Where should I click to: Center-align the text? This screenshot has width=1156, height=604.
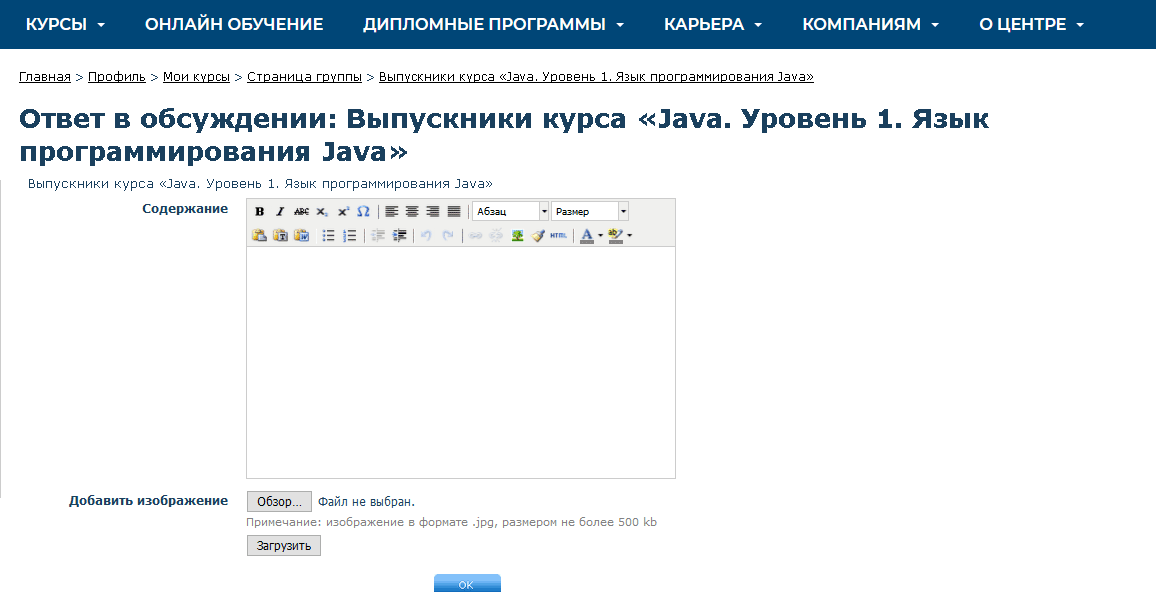[412, 212]
